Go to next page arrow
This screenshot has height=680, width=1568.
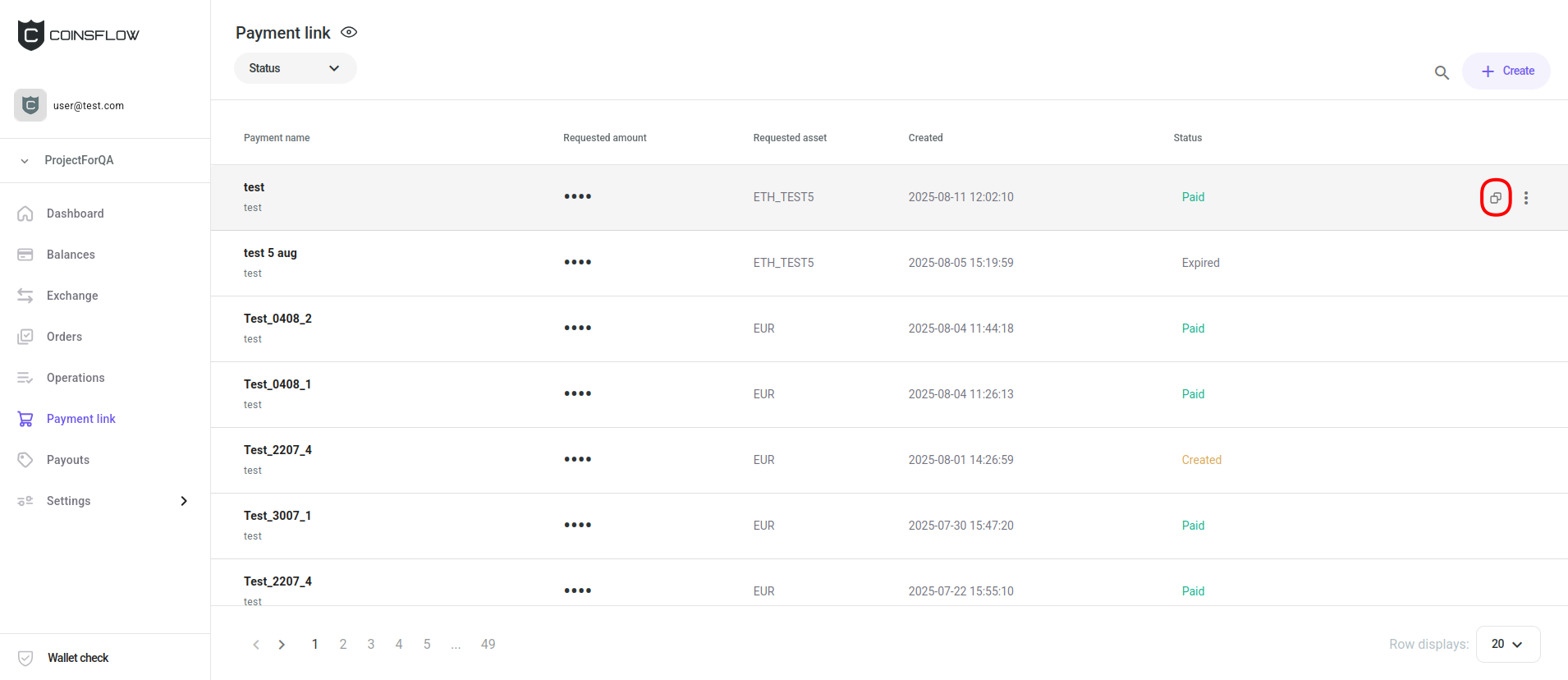tap(282, 645)
